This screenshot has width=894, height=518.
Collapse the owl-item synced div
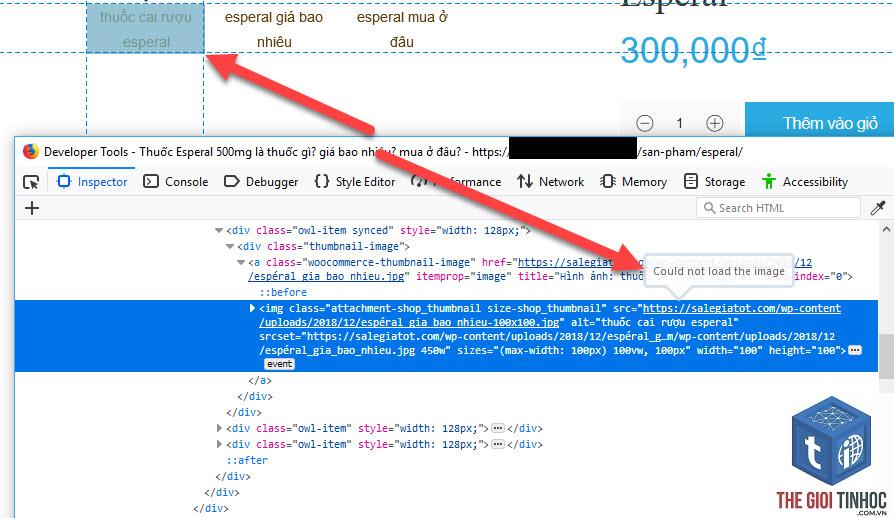(x=219, y=230)
